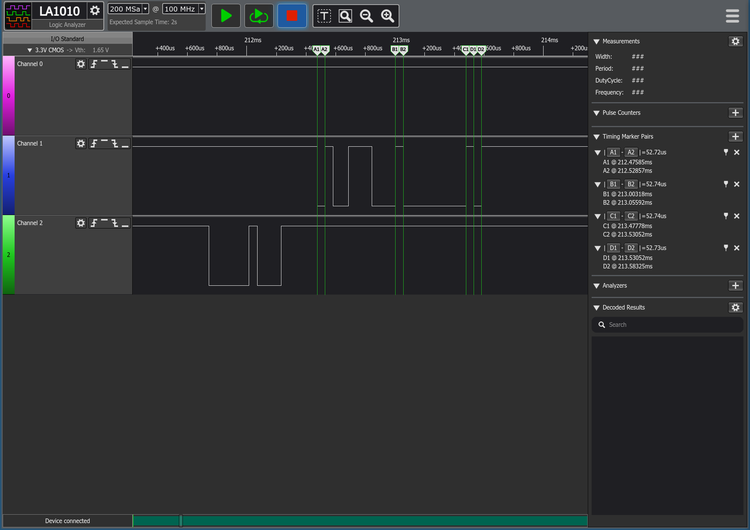The image size is (750, 530).
Task: Select the timing marker T tool
Action: 324,16
